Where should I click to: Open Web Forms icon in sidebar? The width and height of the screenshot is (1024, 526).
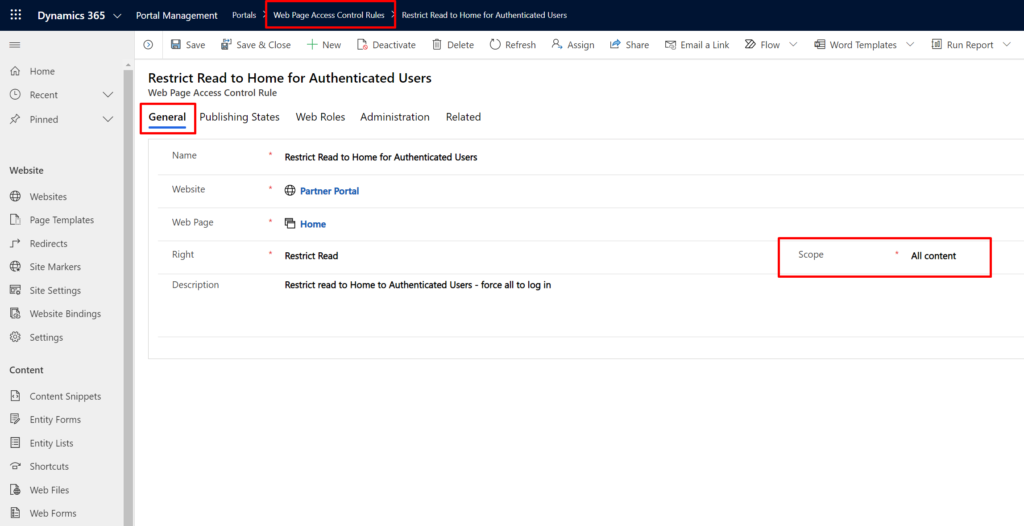[x=16, y=514]
